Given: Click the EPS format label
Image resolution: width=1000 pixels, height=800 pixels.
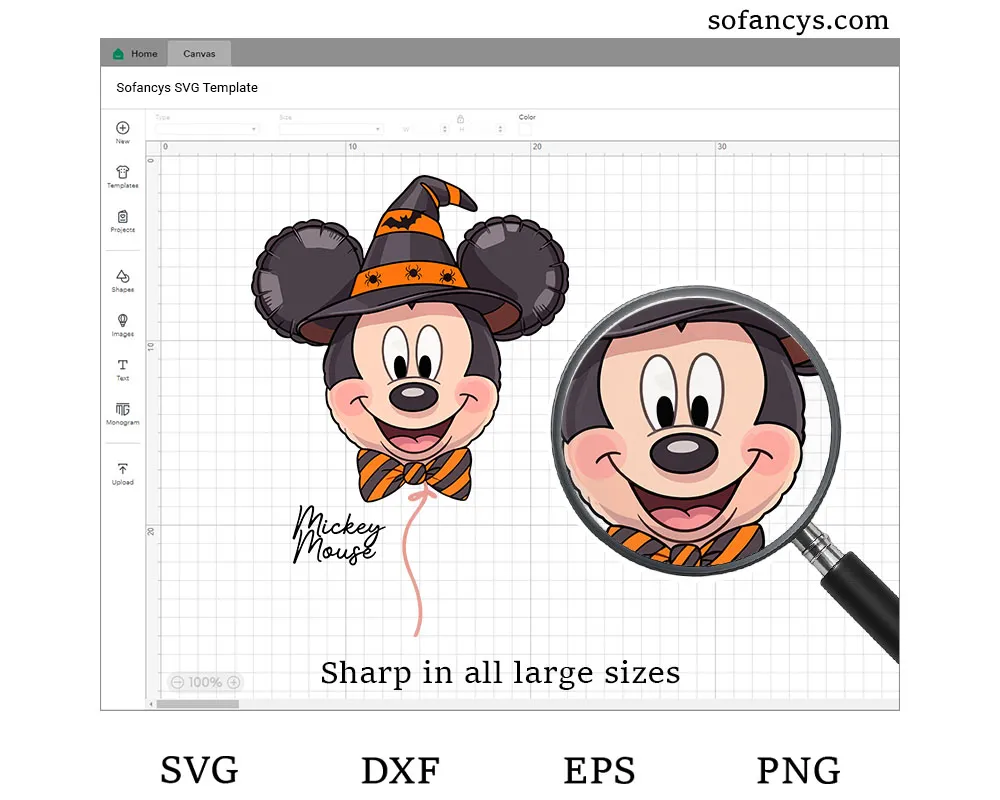Looking at the screenshot, I should [599, 770].
